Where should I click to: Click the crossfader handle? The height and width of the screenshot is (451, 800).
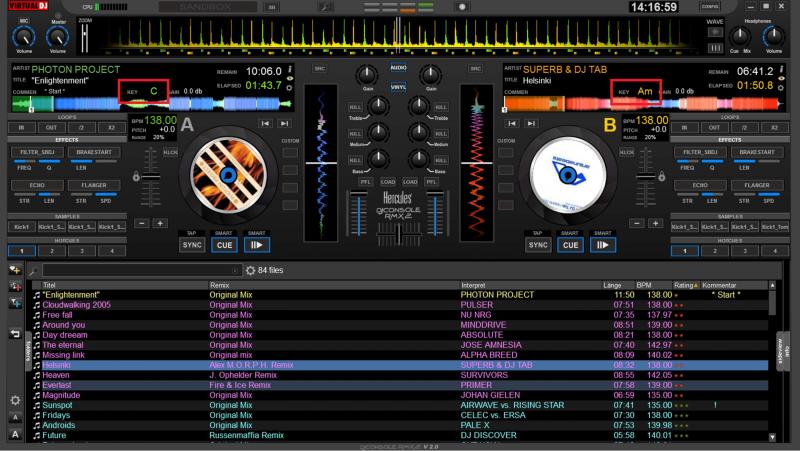398,234
